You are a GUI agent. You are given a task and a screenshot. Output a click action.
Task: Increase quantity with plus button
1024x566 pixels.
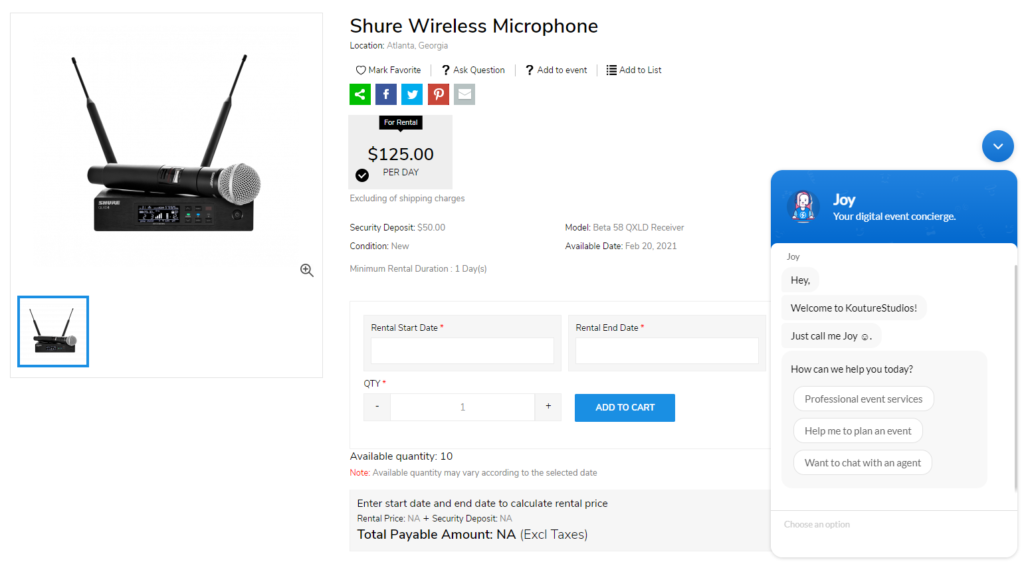(x=548, y=407)
